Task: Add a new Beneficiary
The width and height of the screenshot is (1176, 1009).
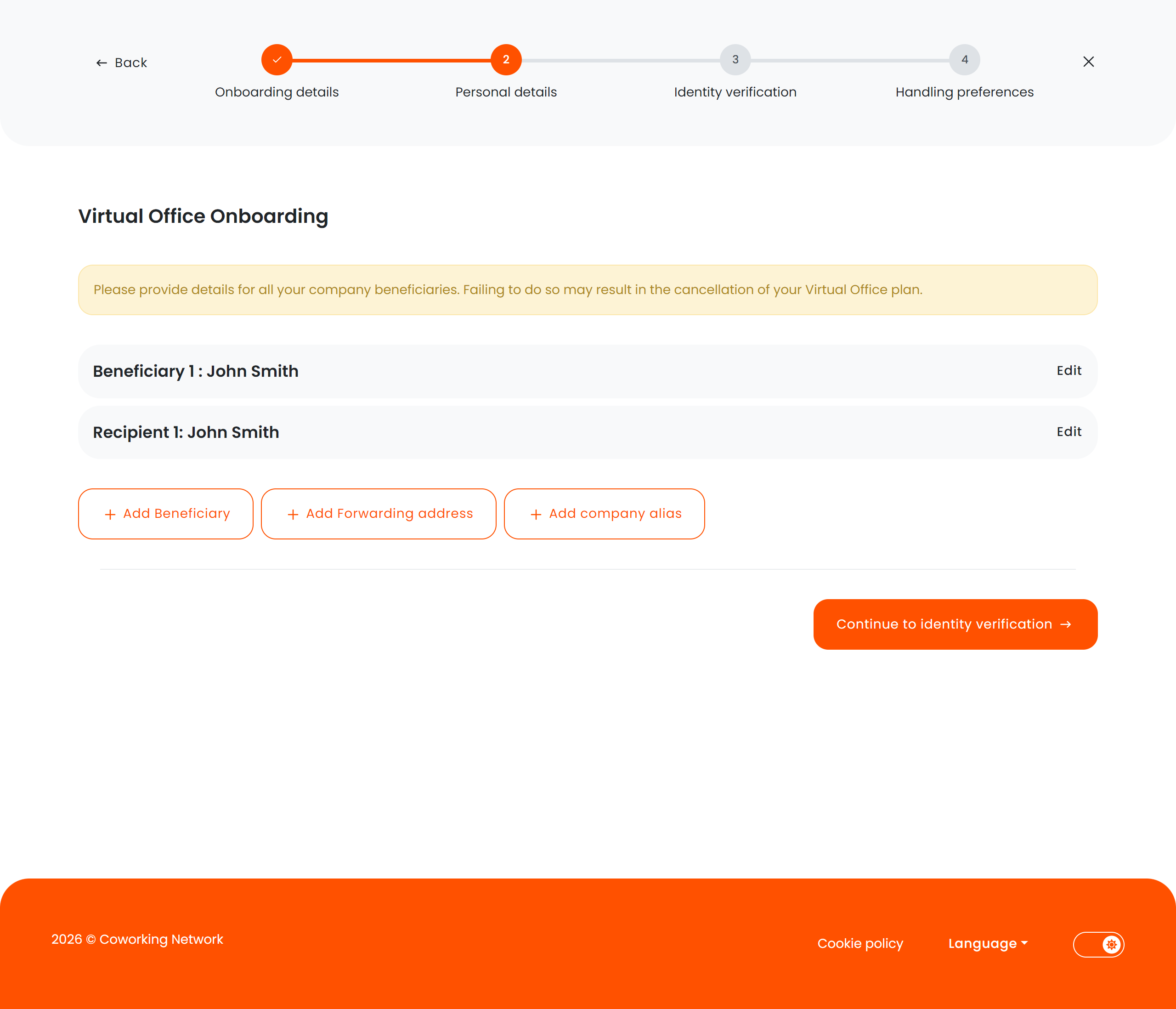Action: [x=166, y=514]
